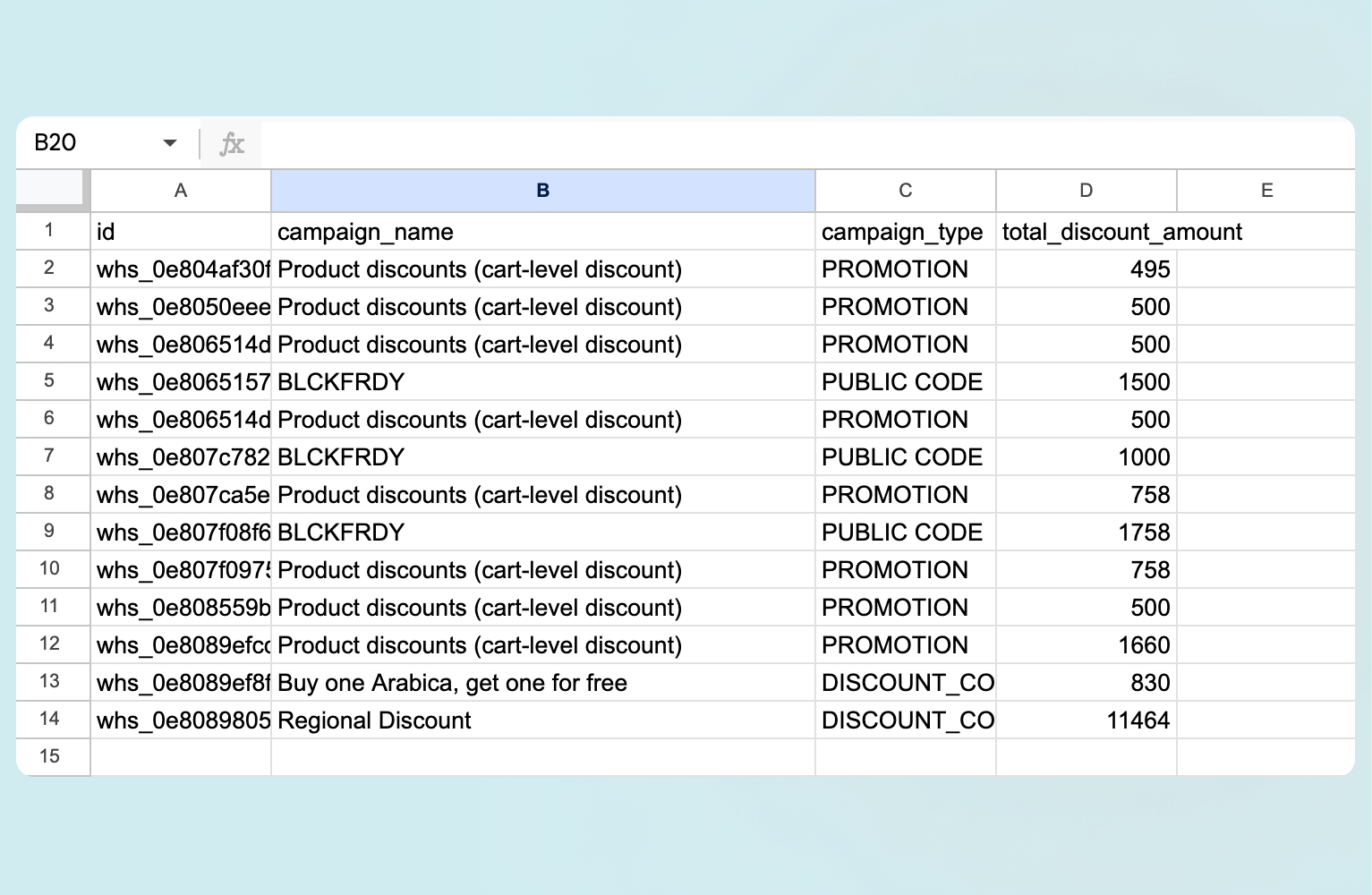Click an empty cell in row 15
The width and height of the screenshot is (1372, 895).
pos(542,756)
